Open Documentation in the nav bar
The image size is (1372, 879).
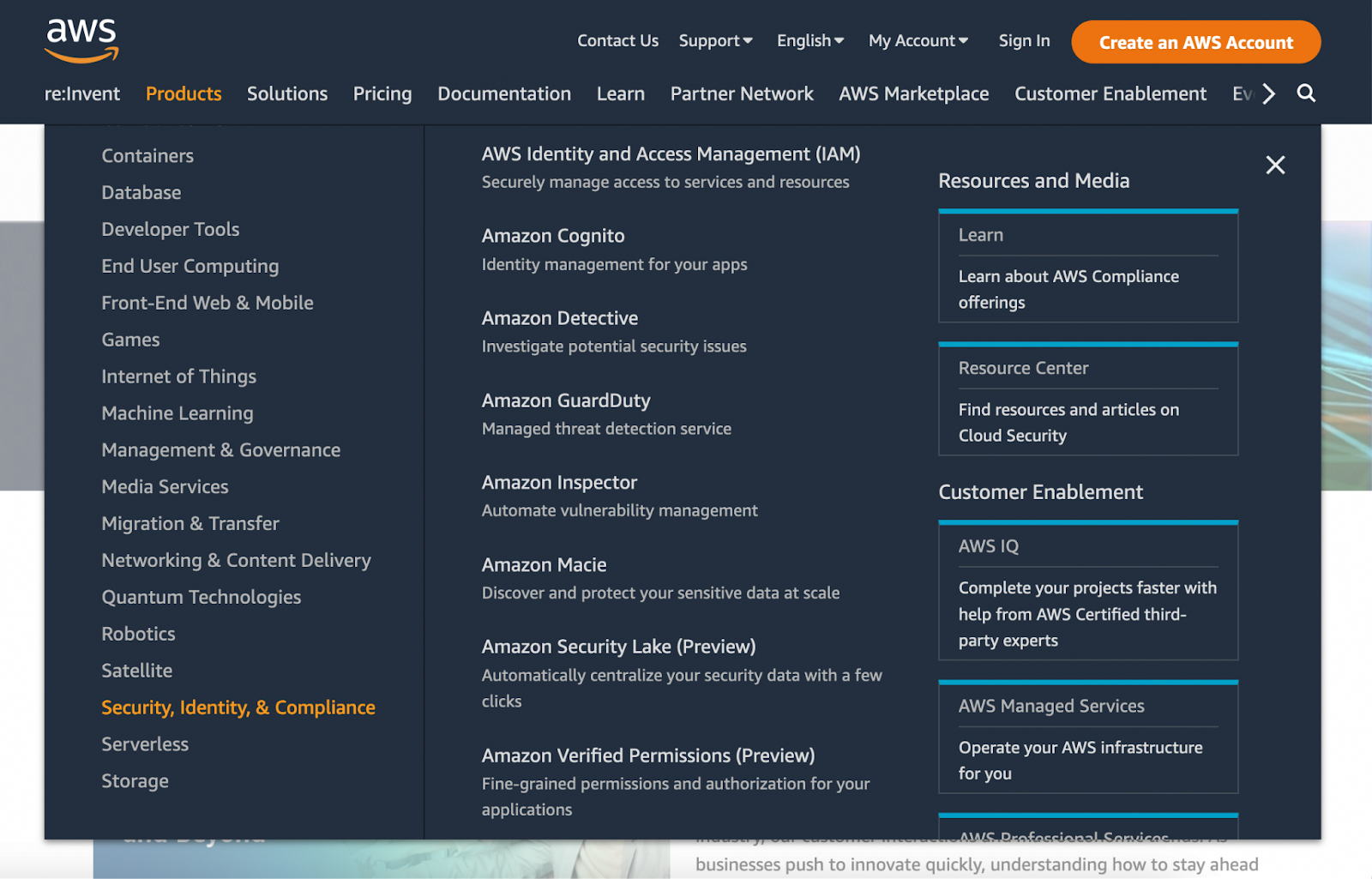pos(504,93)
